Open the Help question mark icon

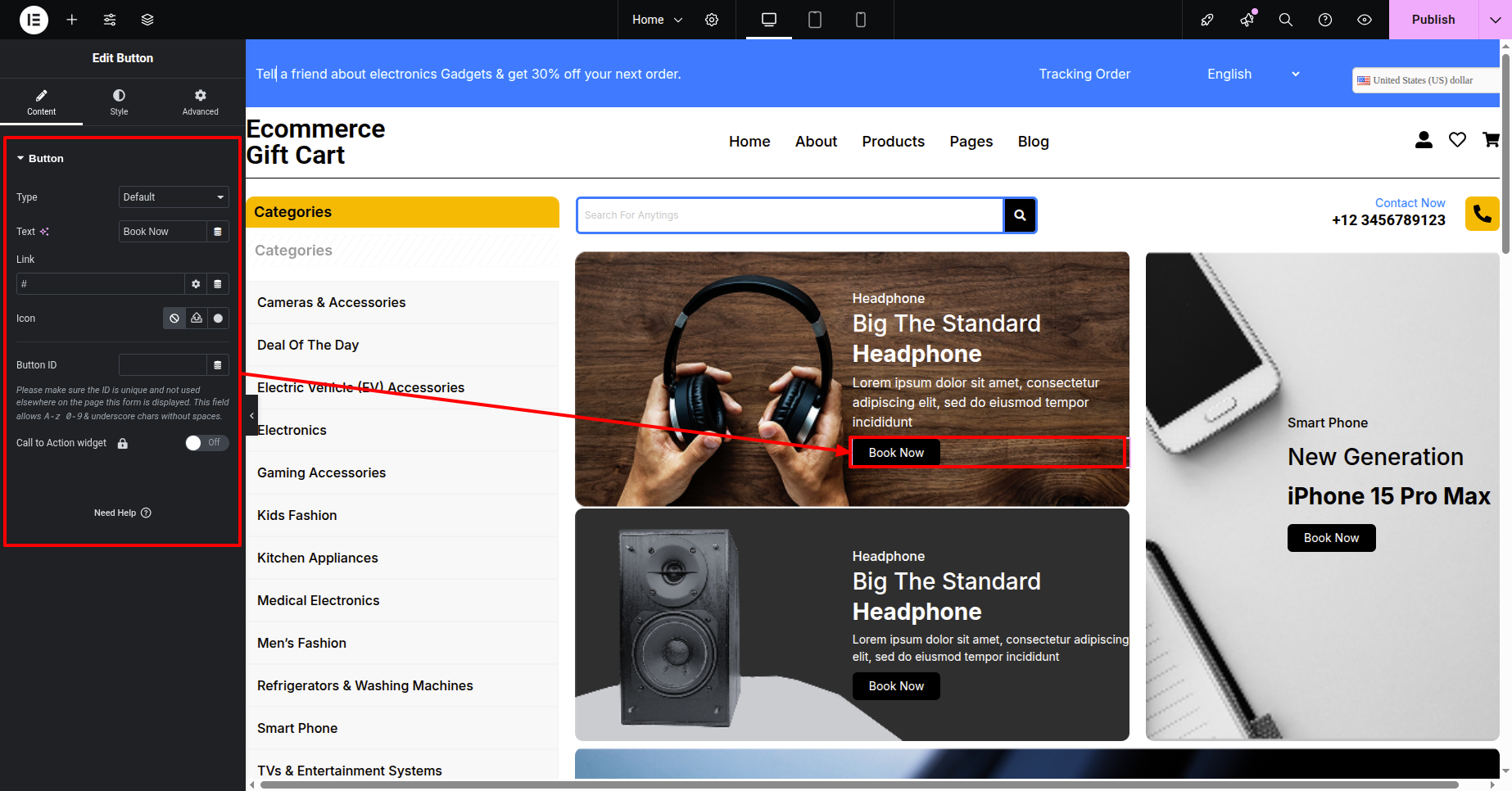tap(1325, 20)
